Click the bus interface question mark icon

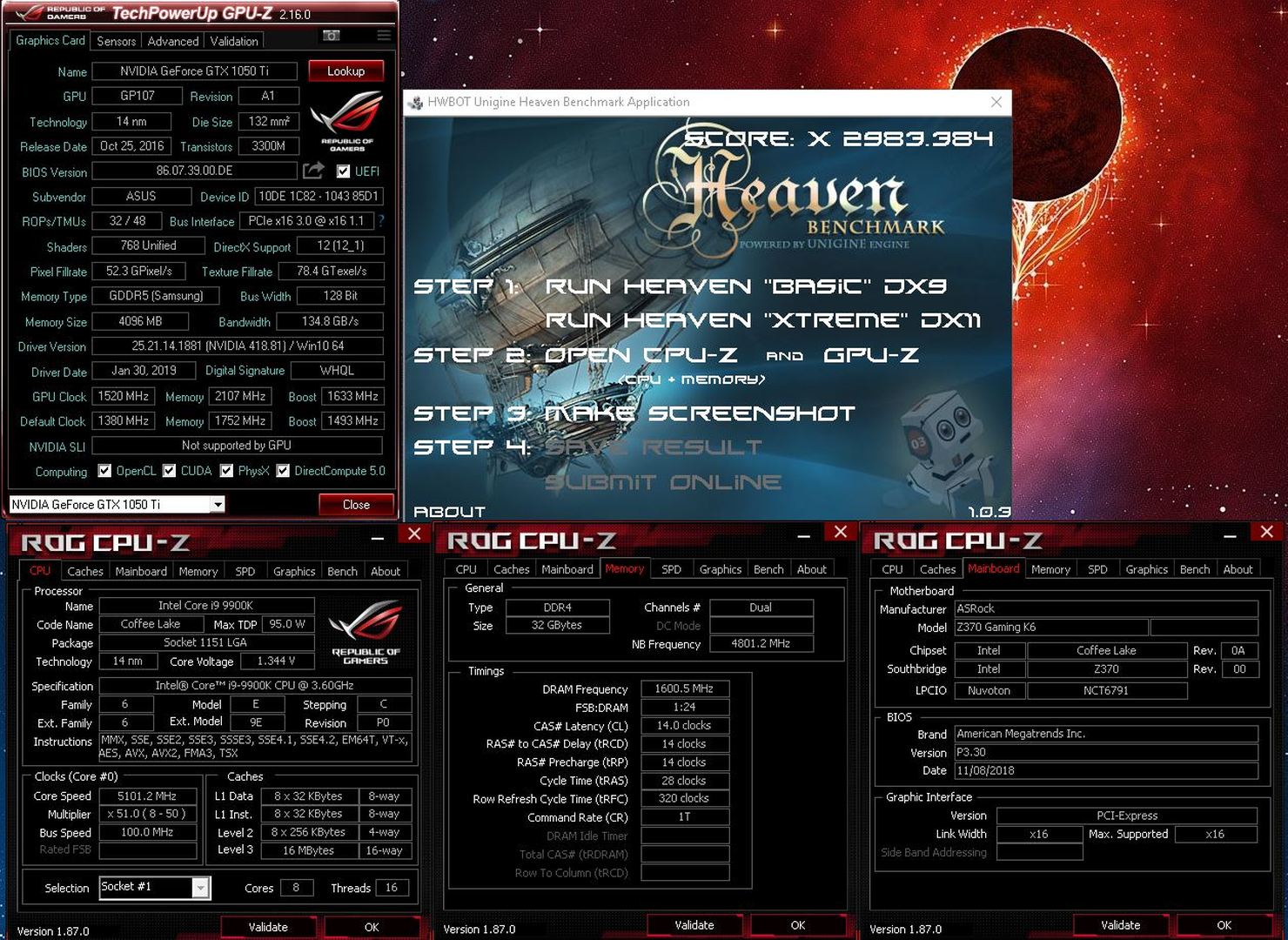(380, 221)
